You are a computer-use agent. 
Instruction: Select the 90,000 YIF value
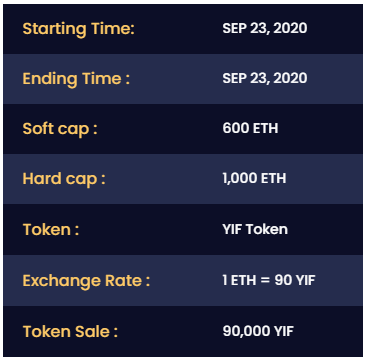pyautogui.click(x=258, y=331)
